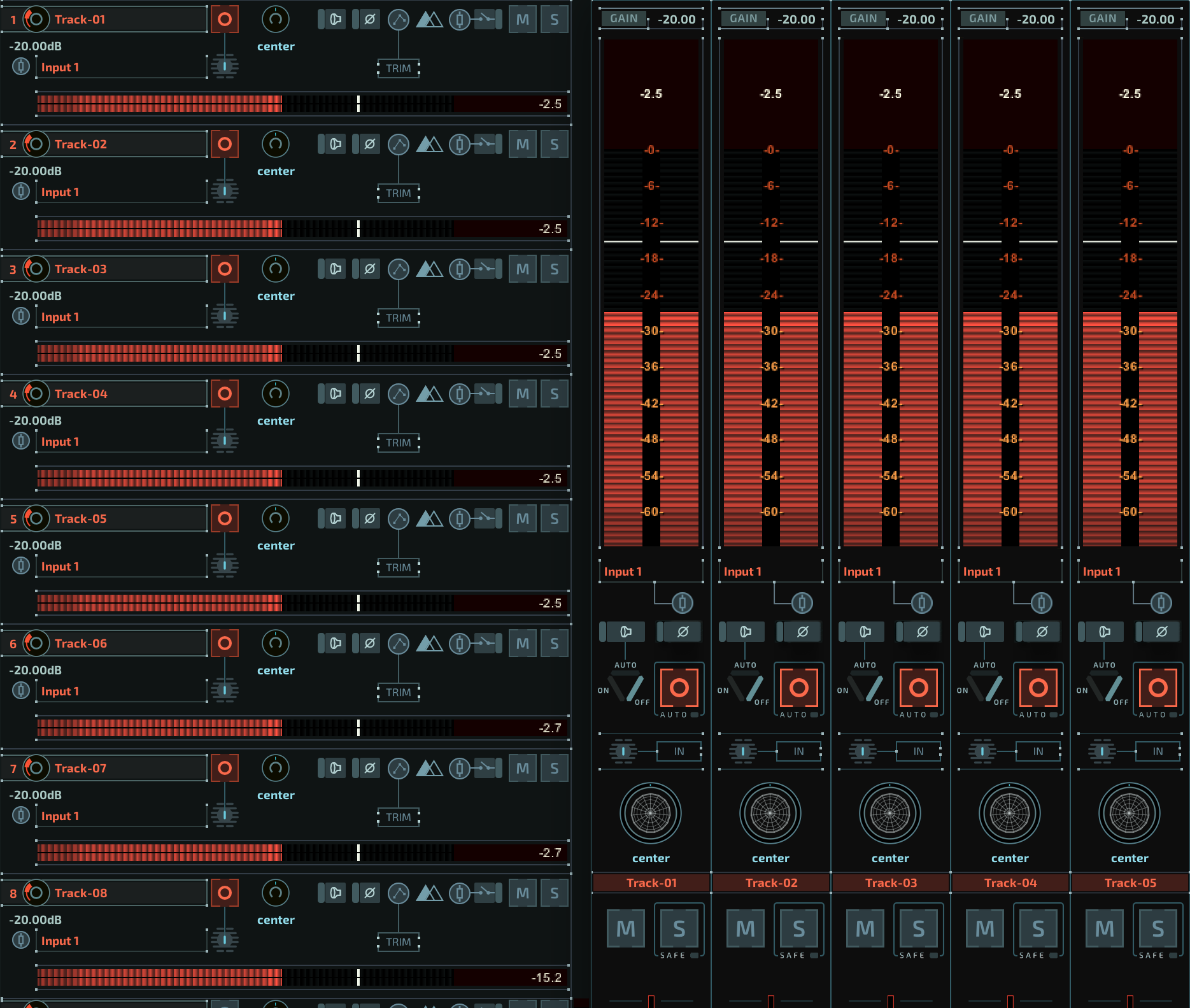Toggle the large S button under Track-03 strip
This screenshot has height=1008, width=1190.
click(x=919, y=928)
